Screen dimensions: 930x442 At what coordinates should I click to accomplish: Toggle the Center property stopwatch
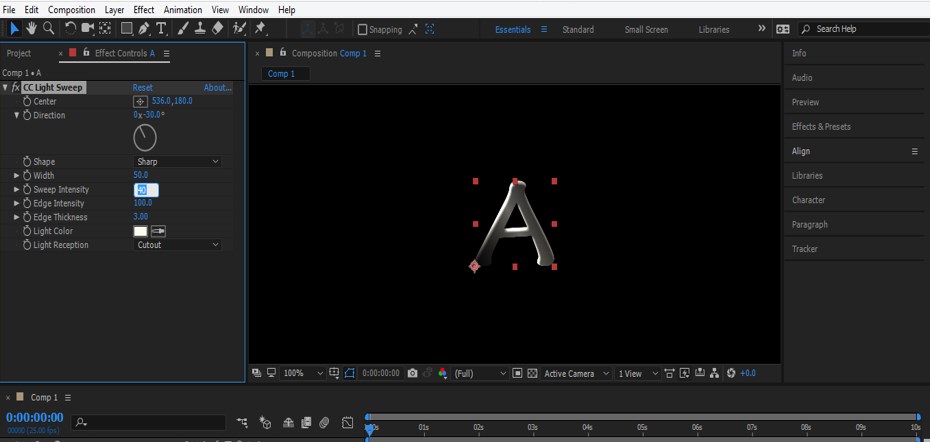coord(27,101)
